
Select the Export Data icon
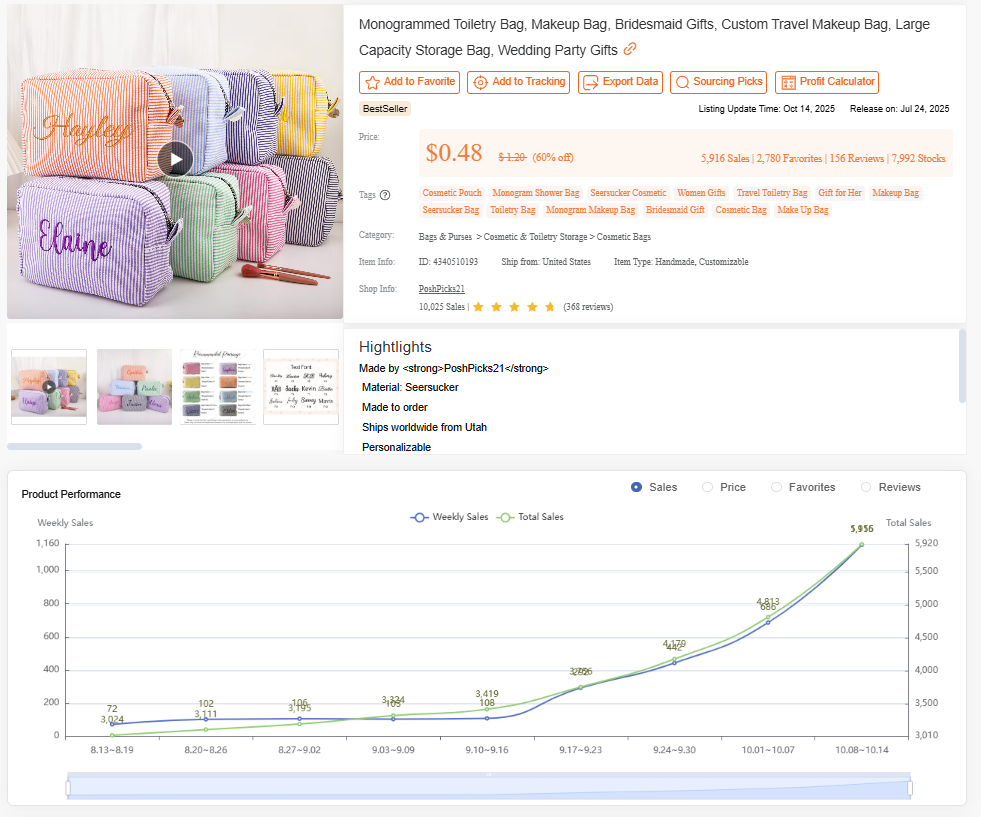click(x=590, y=82)
